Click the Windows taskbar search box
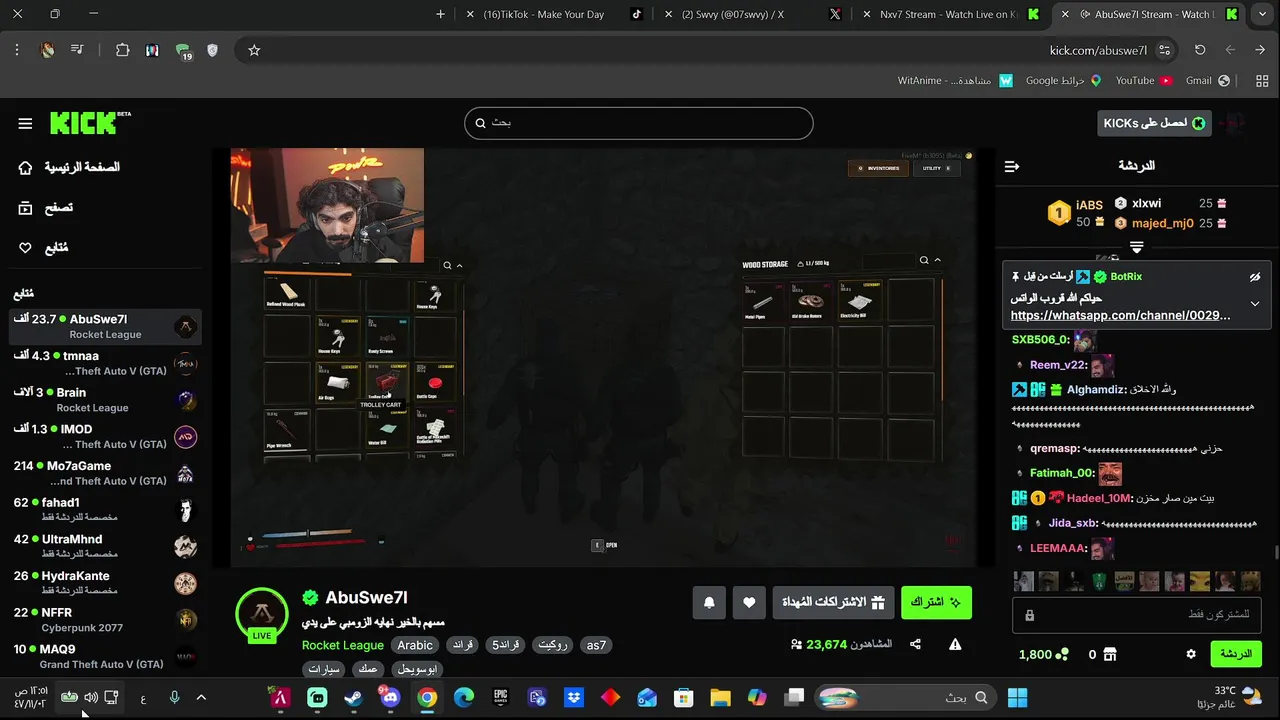This screenshot has height=720, width=1280. tap(906, 697)
